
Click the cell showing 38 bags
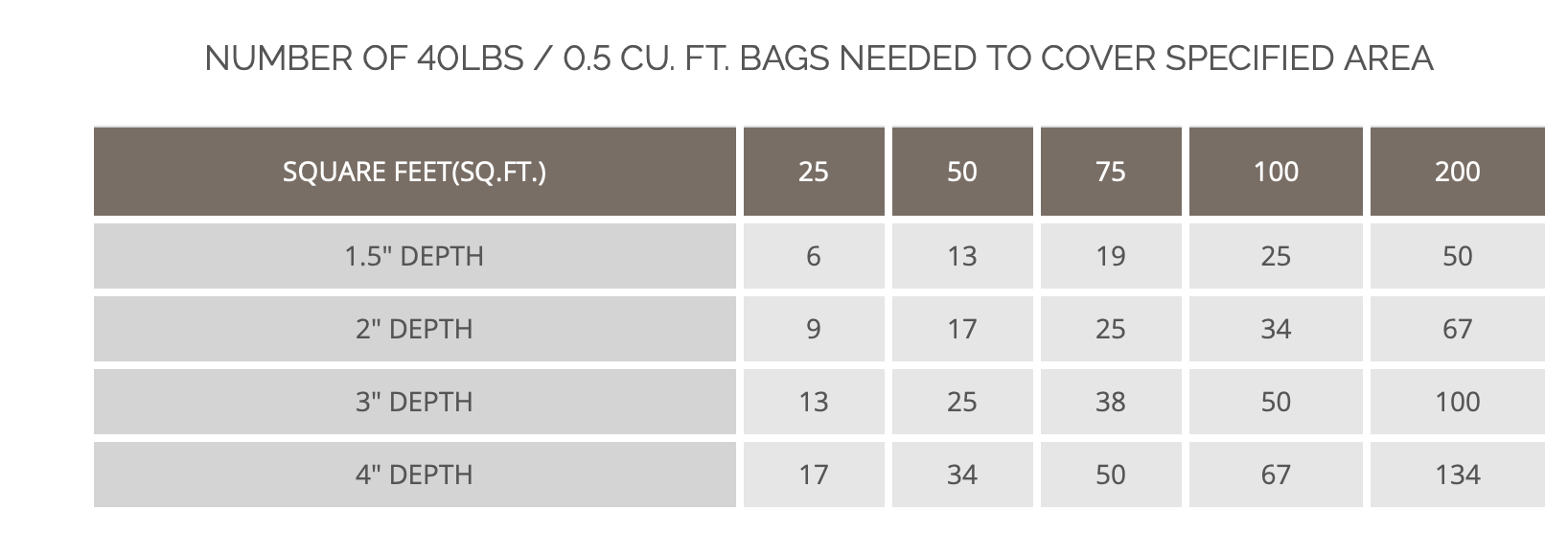[1110, 402]
